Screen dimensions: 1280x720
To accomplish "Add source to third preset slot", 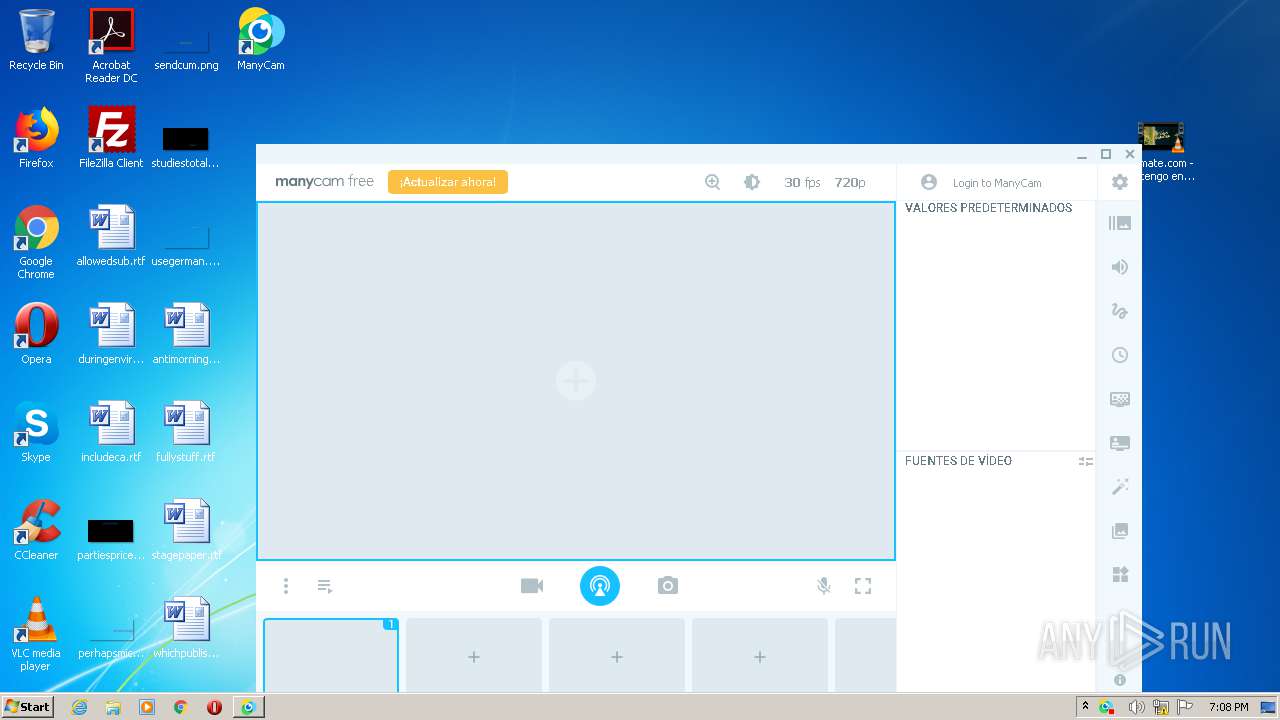I will tap(617, 655).
